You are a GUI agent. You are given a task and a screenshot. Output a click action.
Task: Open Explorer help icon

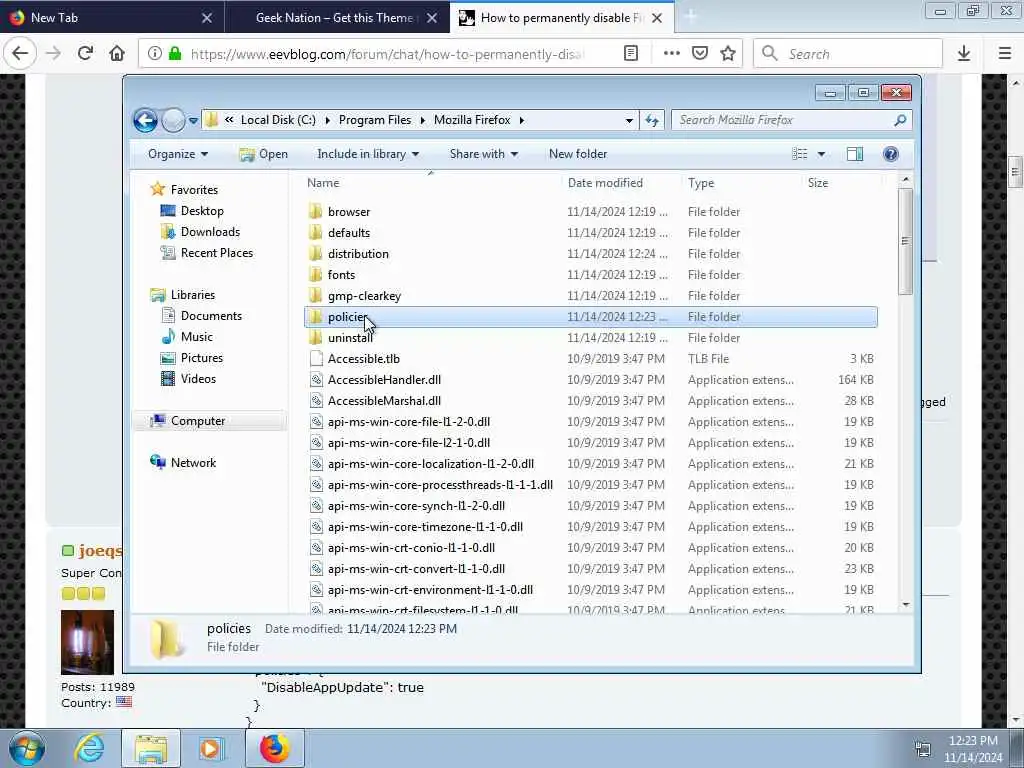(891, 154)
